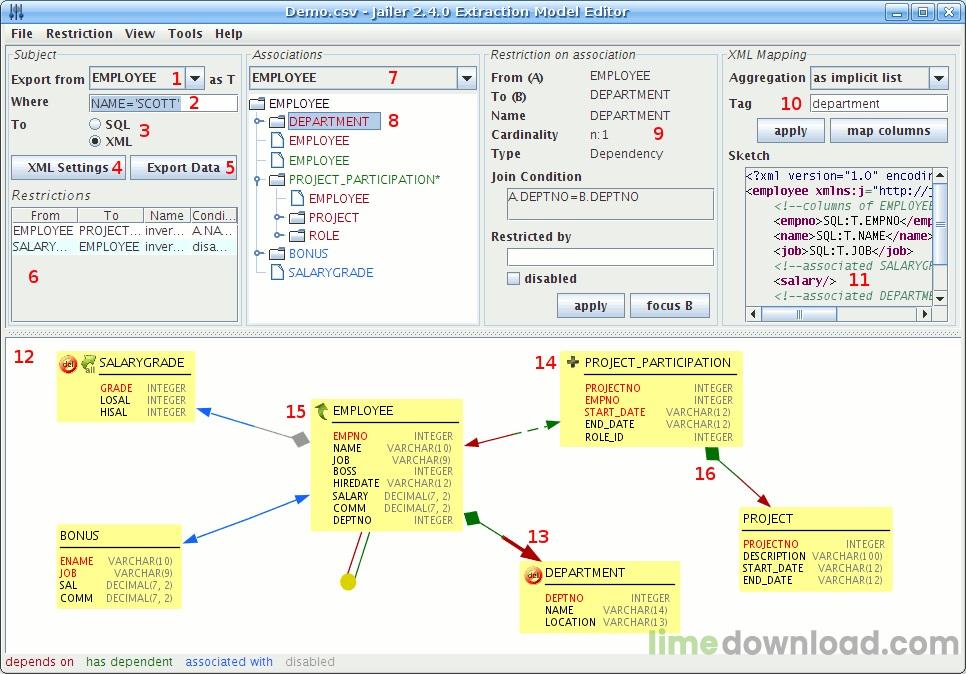The width and height of the screenshot is (966, 674).
Task: Open the View menu
Action: click(140, 33)
